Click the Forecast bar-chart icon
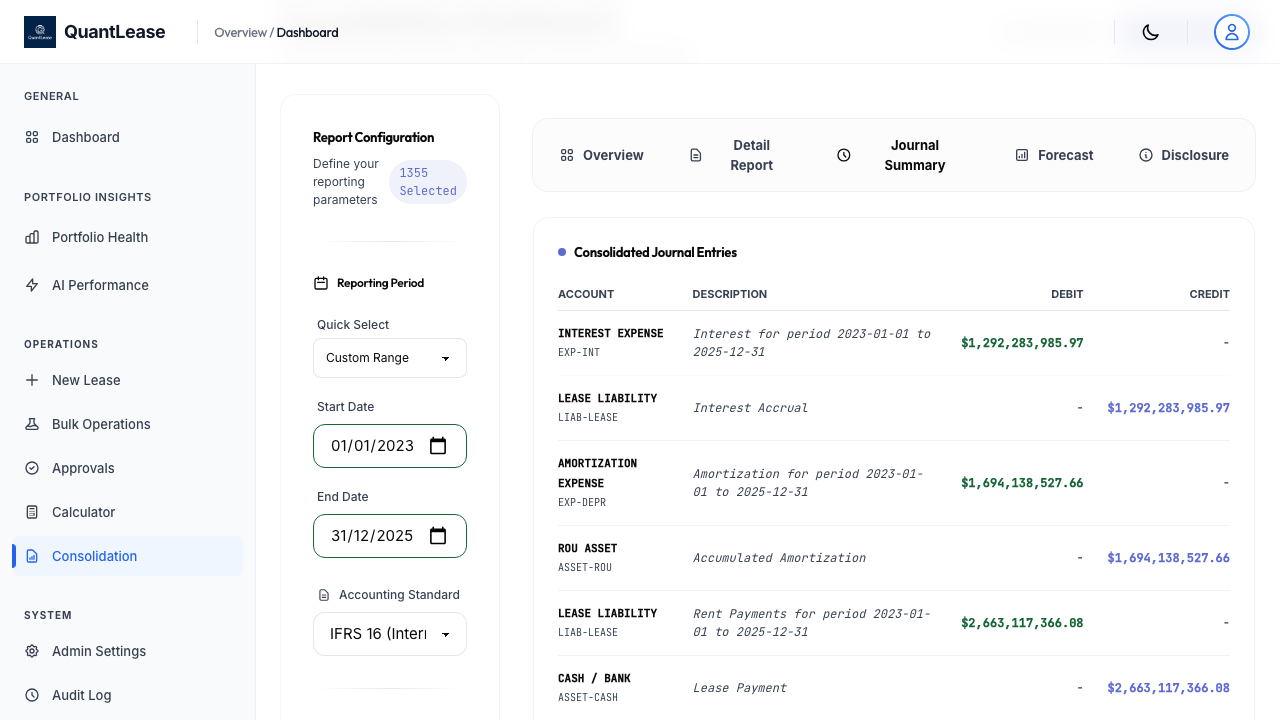This screenshot has height=720, width=1280. coord(1021,155)
